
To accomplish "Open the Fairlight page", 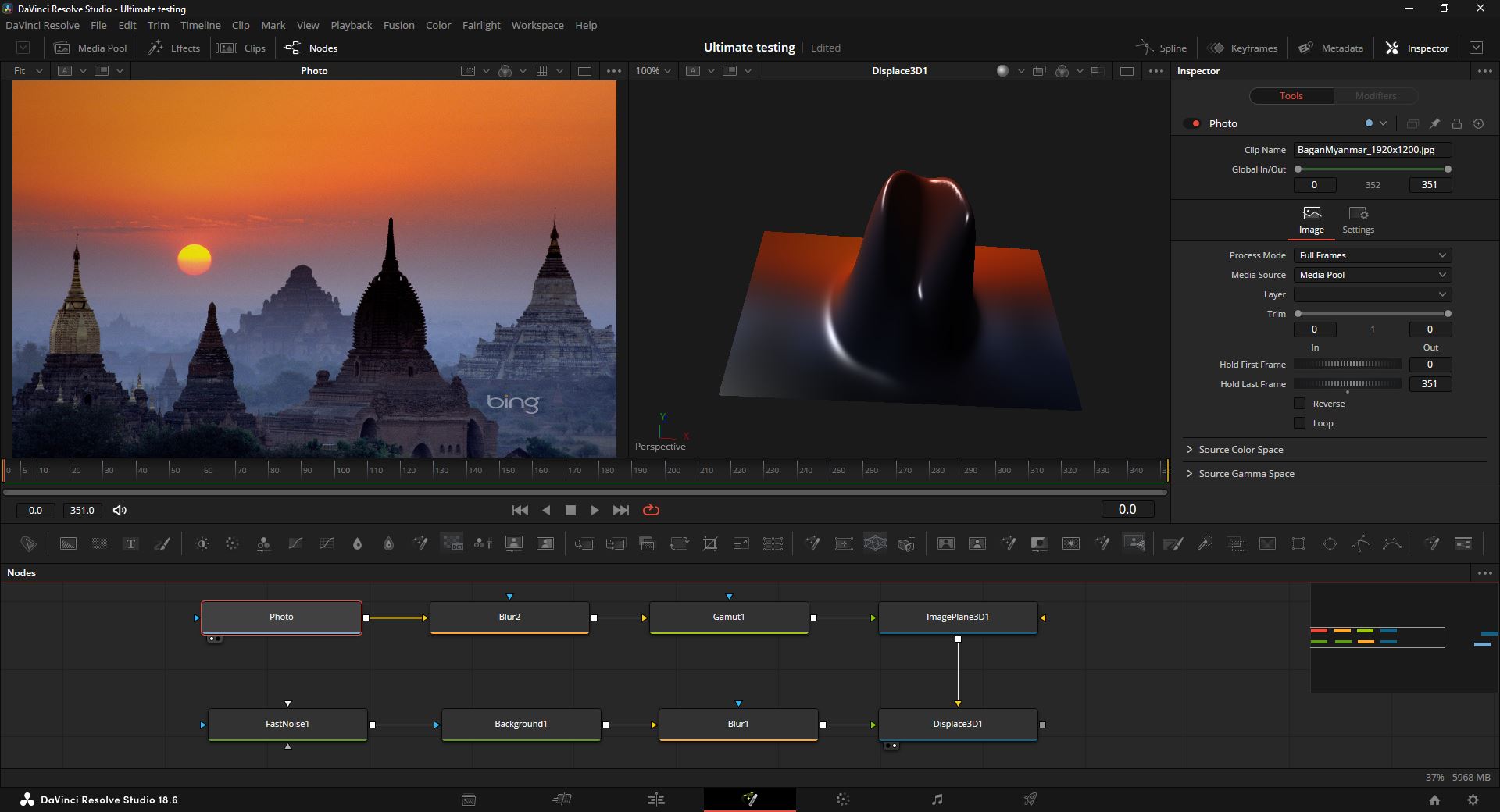I will (x=937, y=800).
